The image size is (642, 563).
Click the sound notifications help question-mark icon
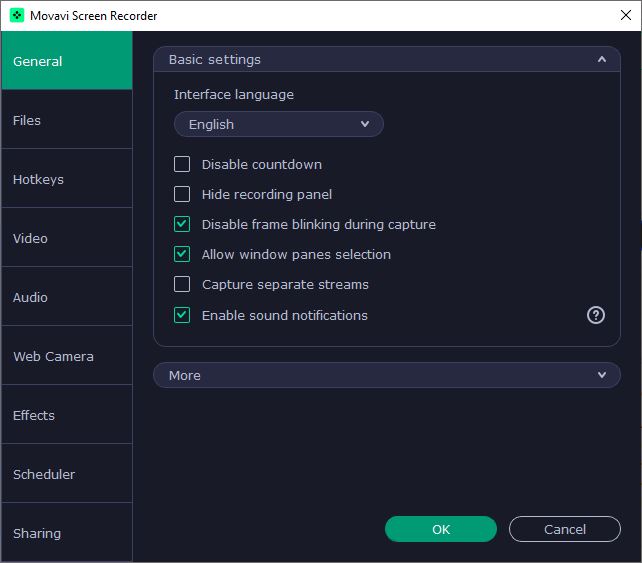click(595, 315)
